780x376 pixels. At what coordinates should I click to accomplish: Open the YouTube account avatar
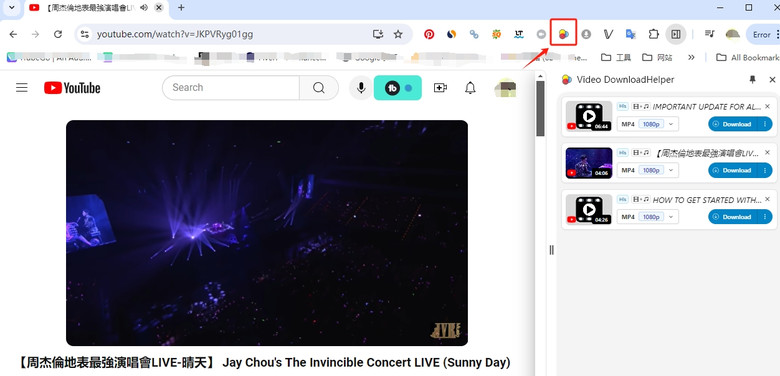(x=505, y=88)
